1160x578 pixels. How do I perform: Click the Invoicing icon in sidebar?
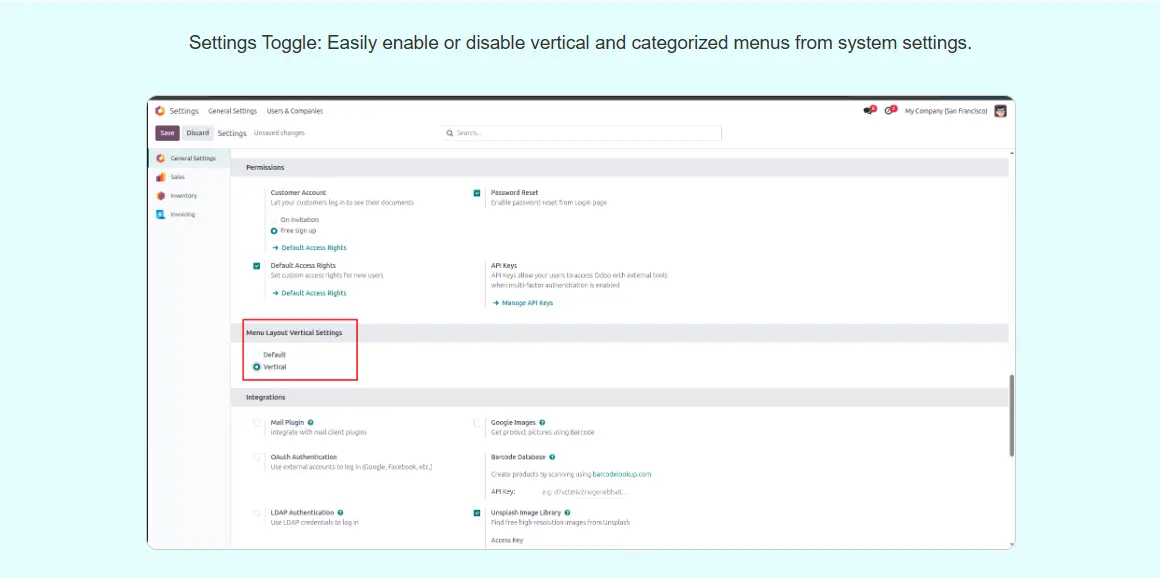coord(161,214)
